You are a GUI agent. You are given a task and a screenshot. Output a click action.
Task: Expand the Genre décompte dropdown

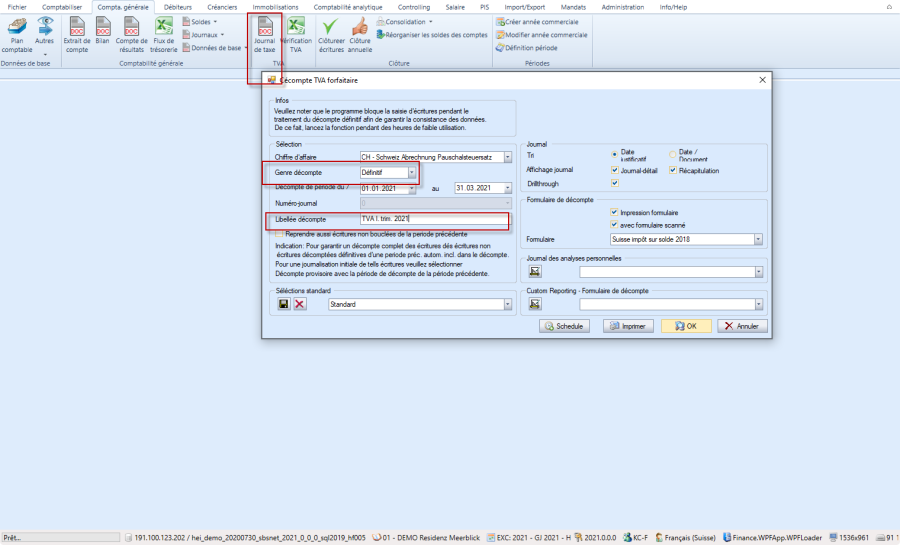pos(412,172)
